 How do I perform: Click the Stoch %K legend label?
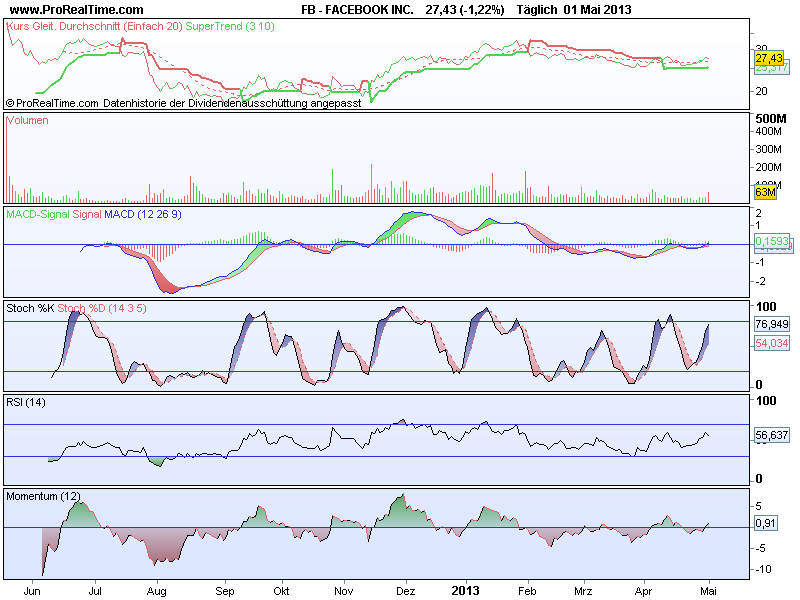[x=30, y=308]
